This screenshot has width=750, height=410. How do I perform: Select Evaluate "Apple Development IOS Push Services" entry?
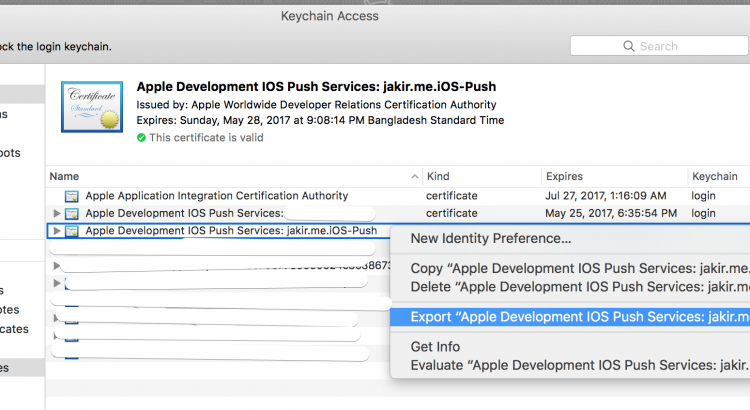tap(578, 366)
